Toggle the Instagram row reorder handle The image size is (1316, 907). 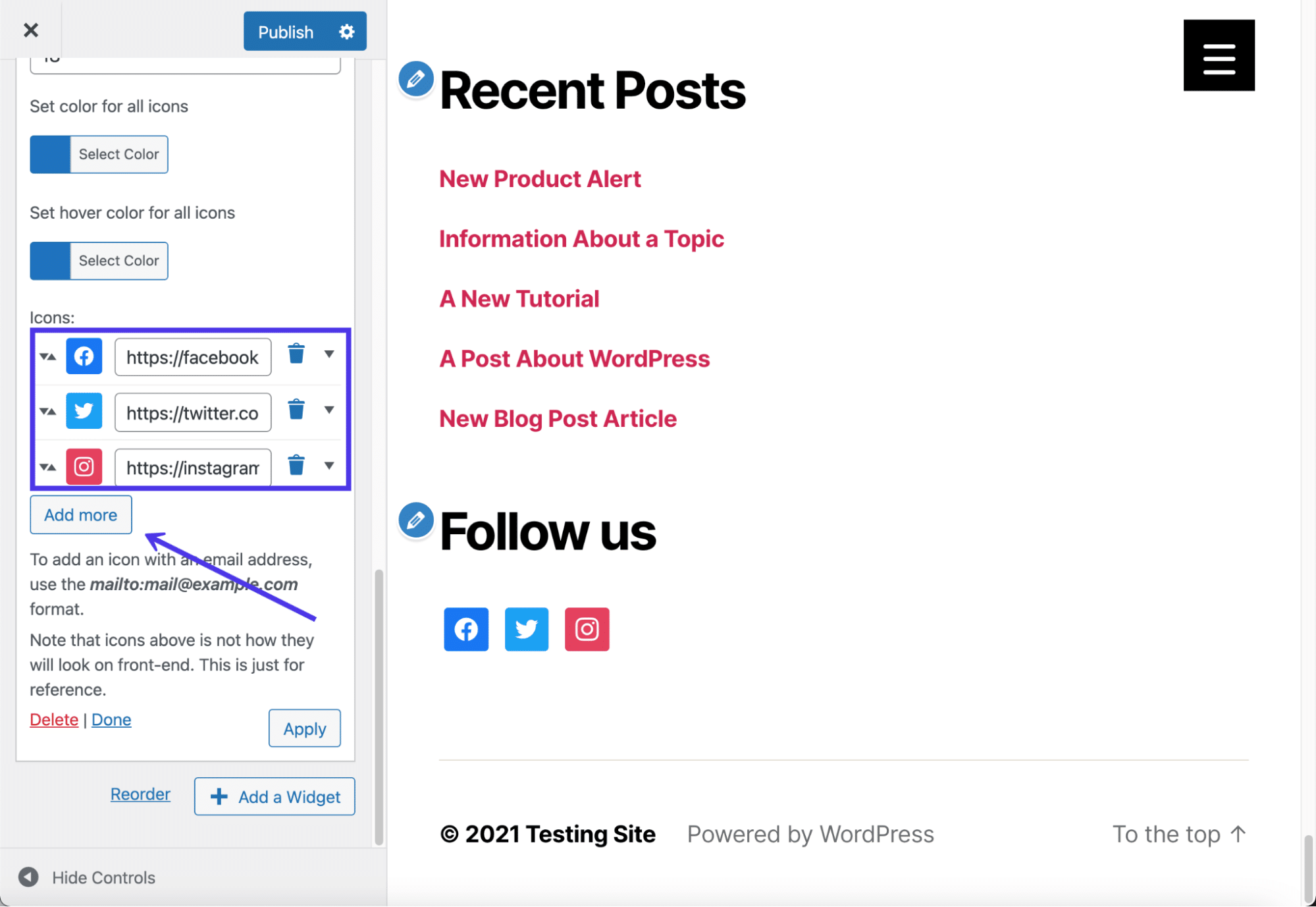coord(48,466)
